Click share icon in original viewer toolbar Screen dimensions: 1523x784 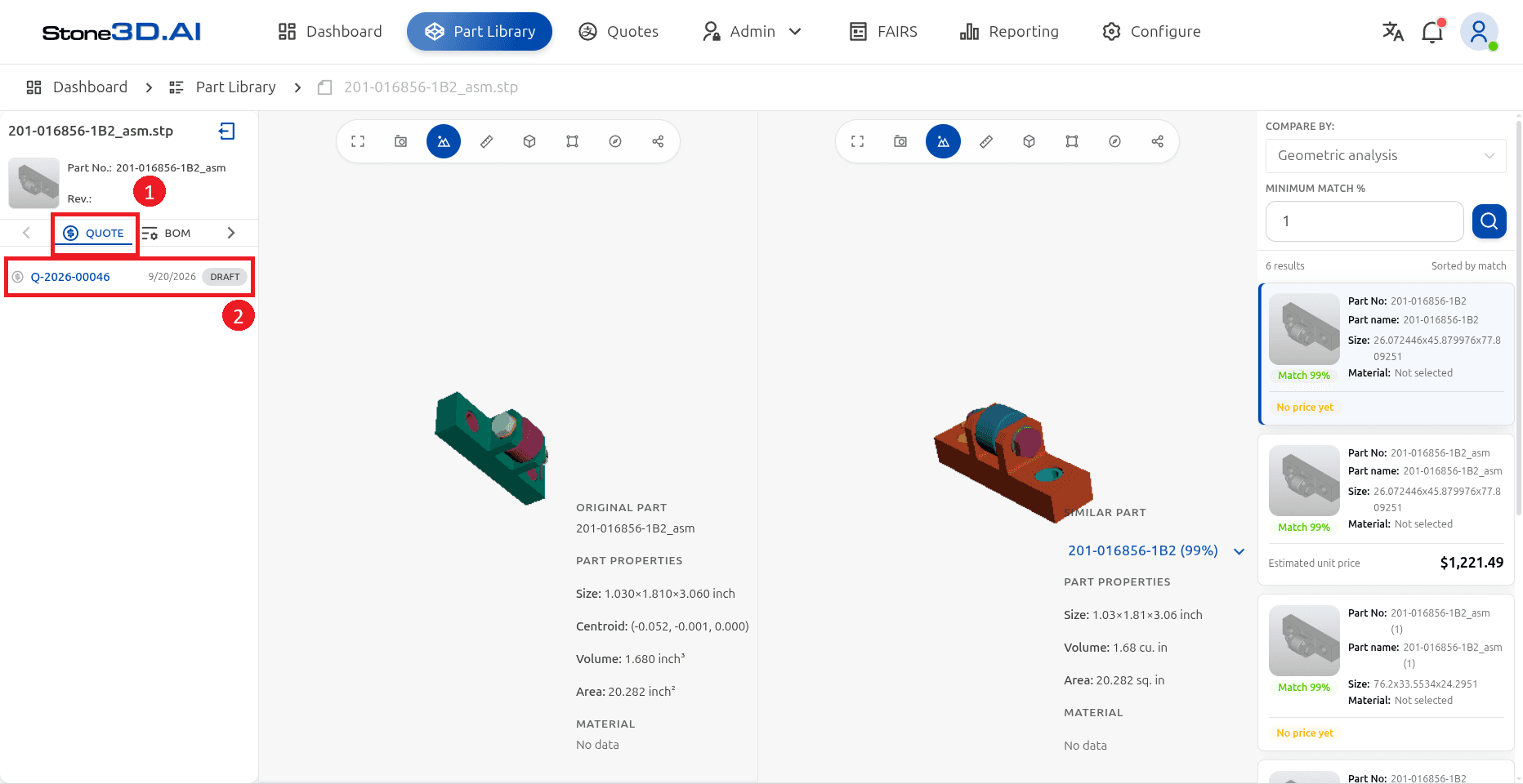tap(658, 141)
